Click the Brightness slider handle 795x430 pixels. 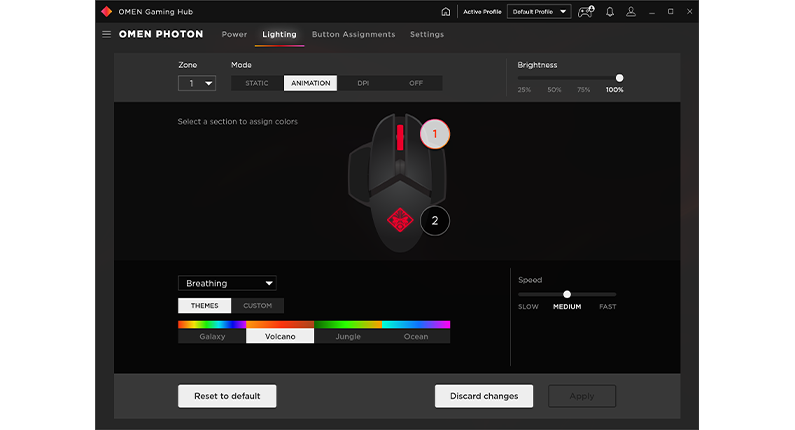tap(620, 78)
